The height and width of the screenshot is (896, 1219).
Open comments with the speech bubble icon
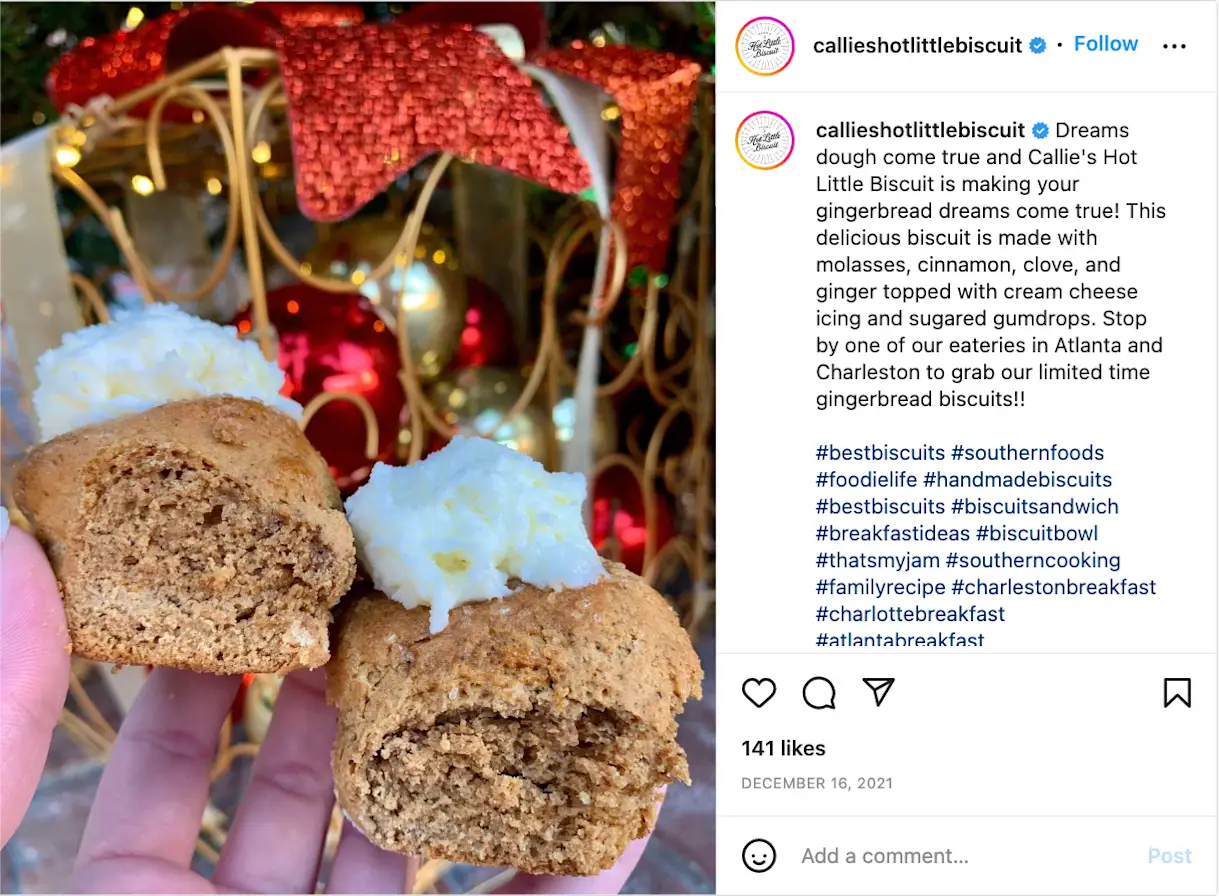tap(819, 692)
